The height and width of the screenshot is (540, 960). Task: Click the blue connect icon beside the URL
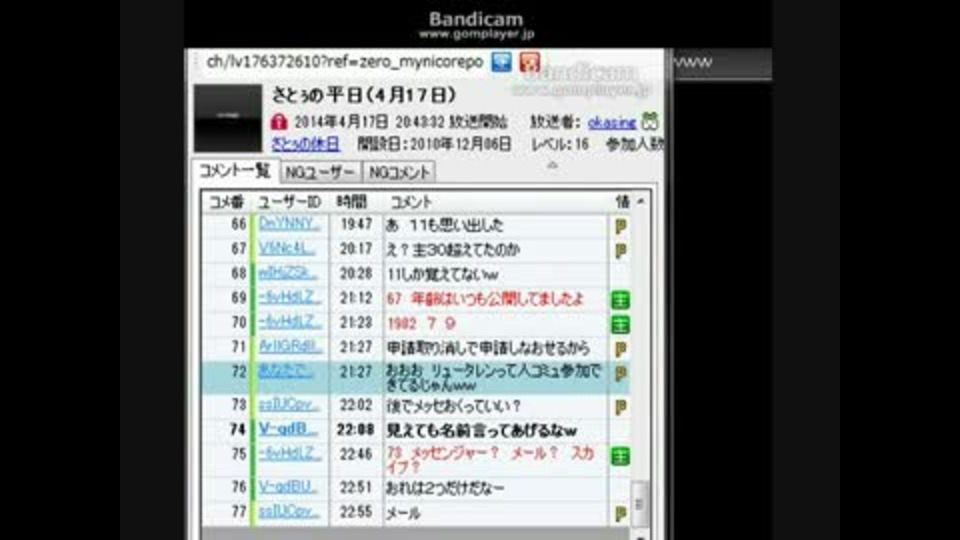point(501,62)
